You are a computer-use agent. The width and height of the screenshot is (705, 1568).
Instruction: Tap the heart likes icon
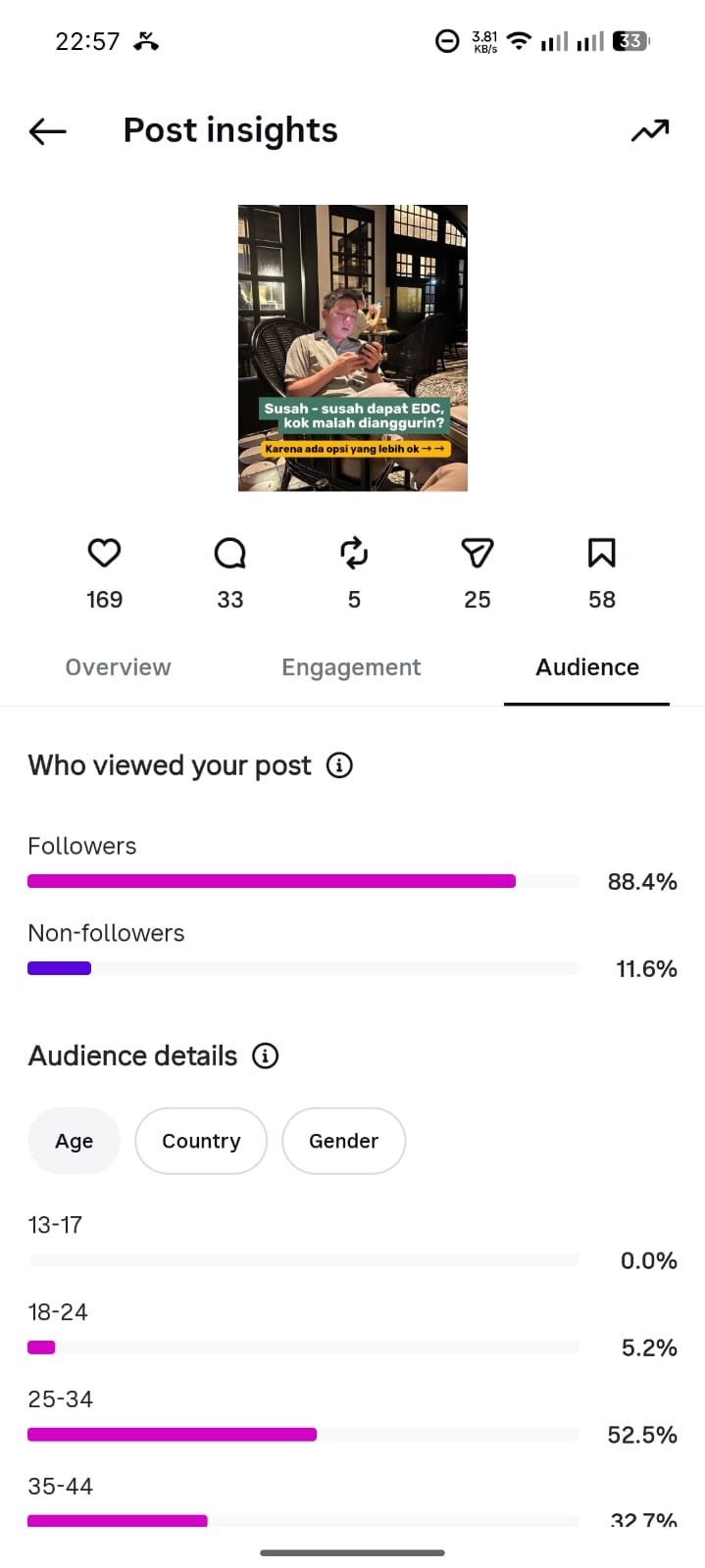point(104,553)
